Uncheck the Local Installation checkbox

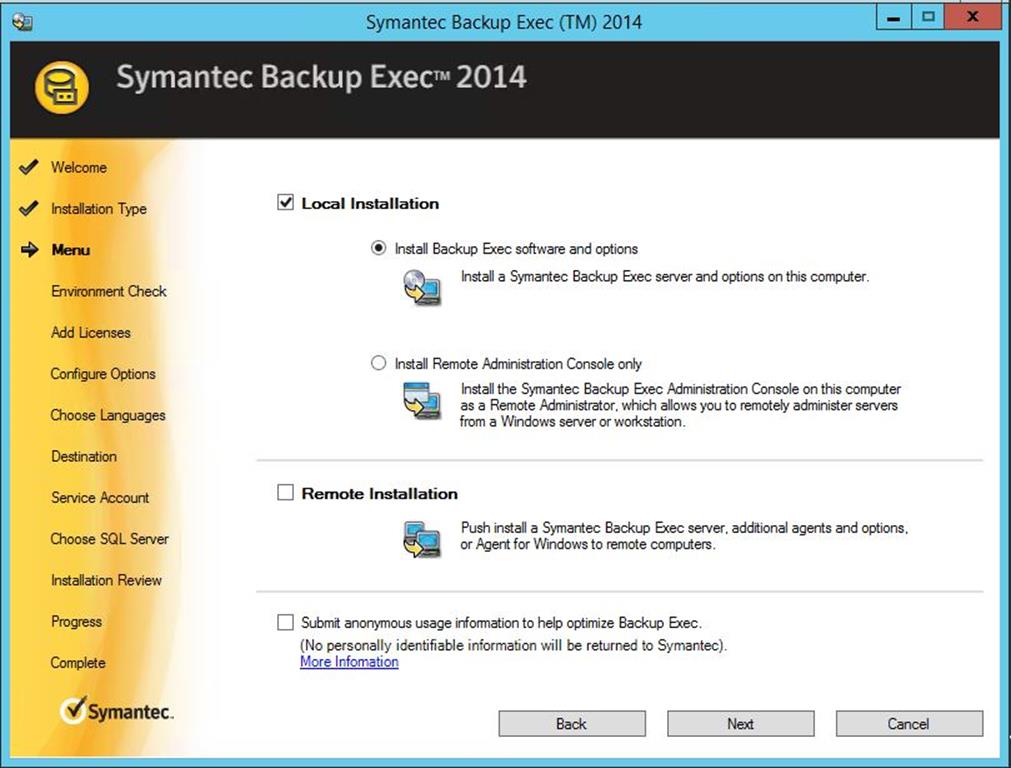[285, 202]
